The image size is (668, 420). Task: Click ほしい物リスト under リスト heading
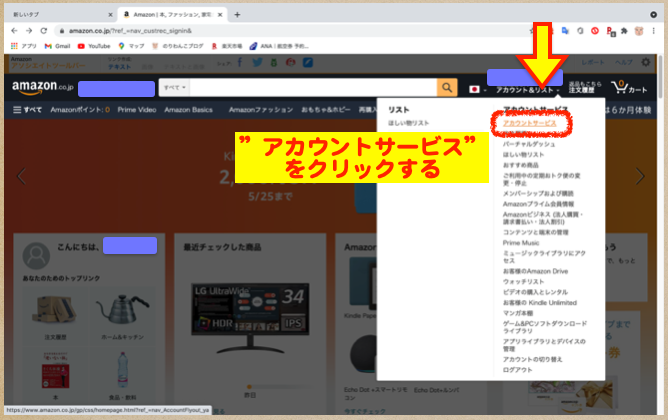point(408,123)
